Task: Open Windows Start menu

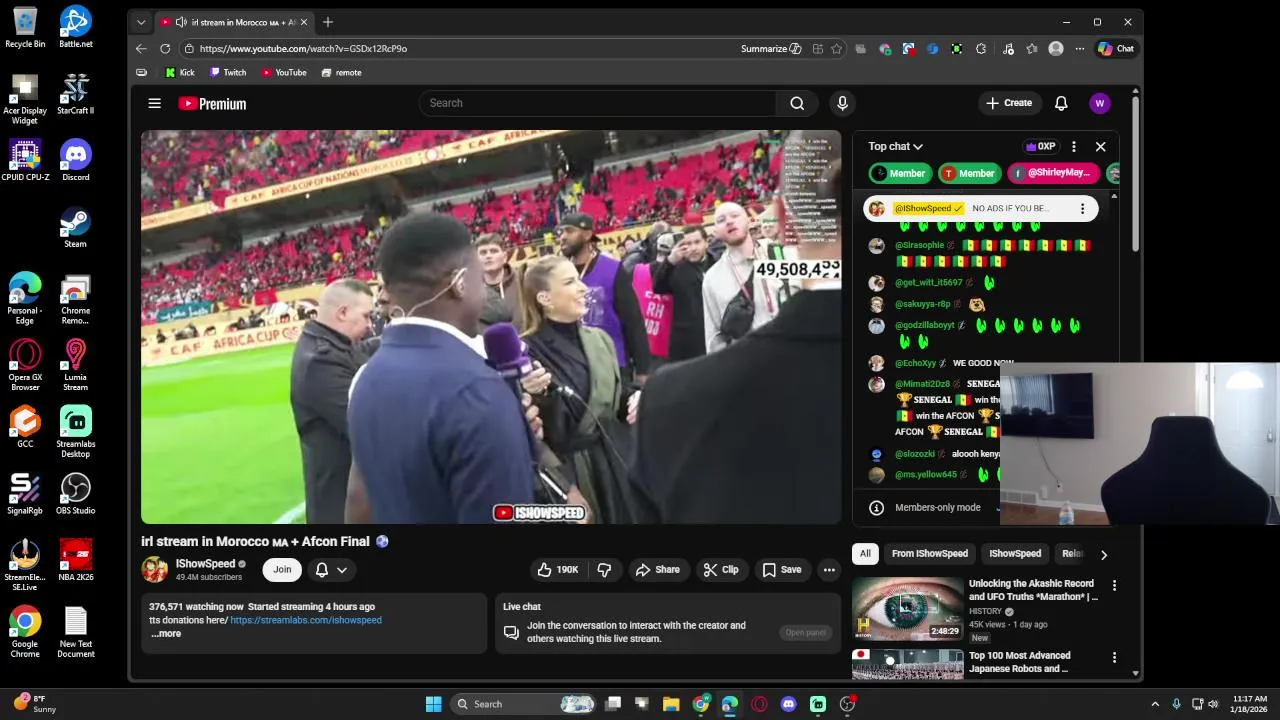Action: [433, 704]
